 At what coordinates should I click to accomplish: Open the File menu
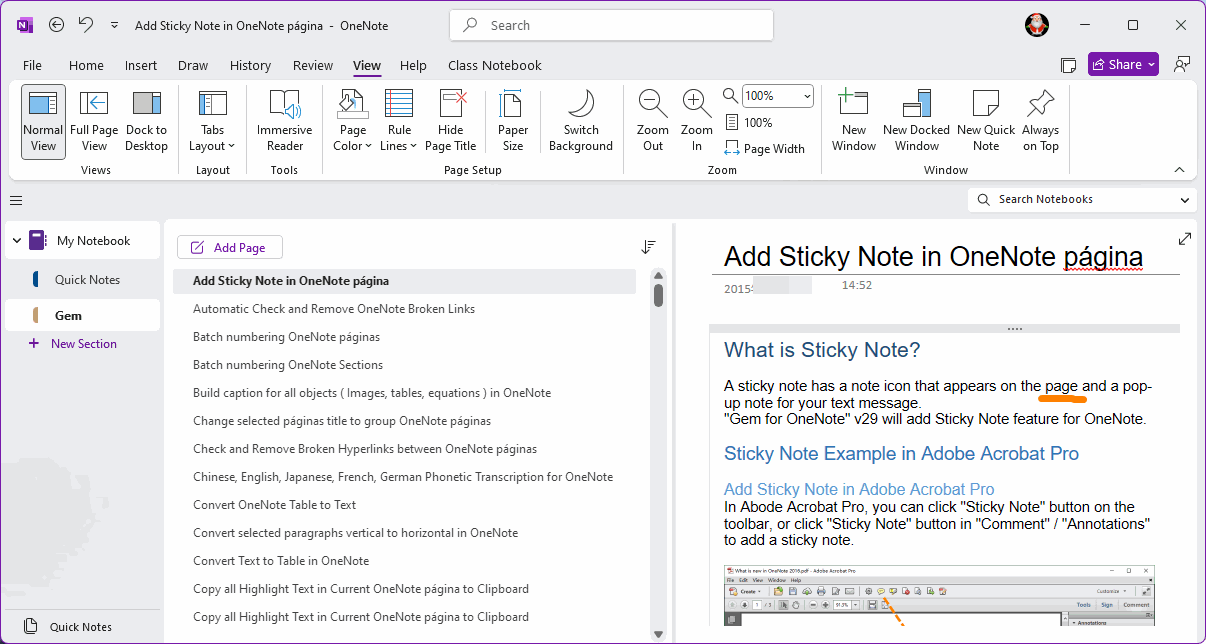32,65
